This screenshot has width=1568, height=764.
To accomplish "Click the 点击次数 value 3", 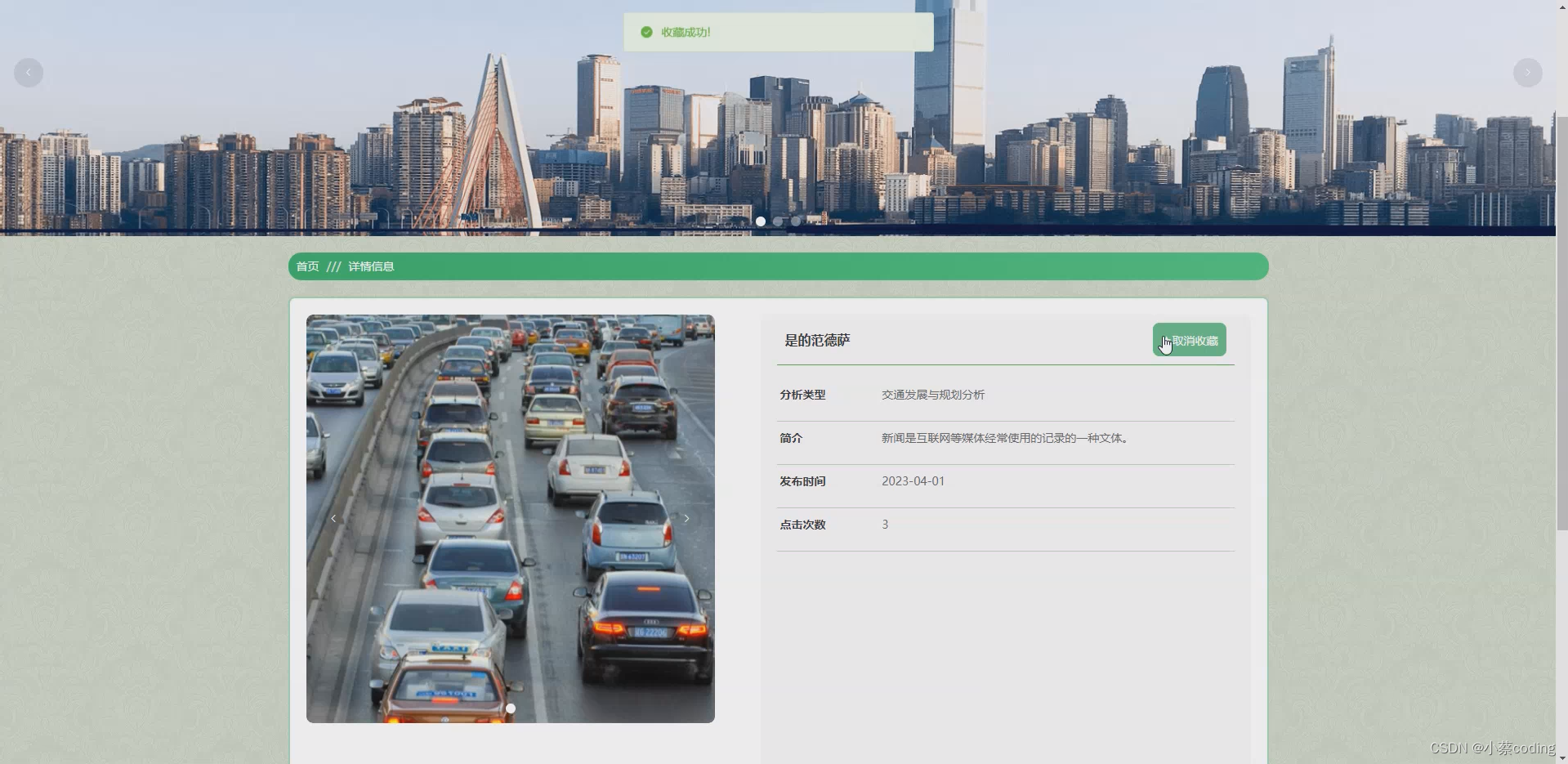I will [x=885, y=525].
